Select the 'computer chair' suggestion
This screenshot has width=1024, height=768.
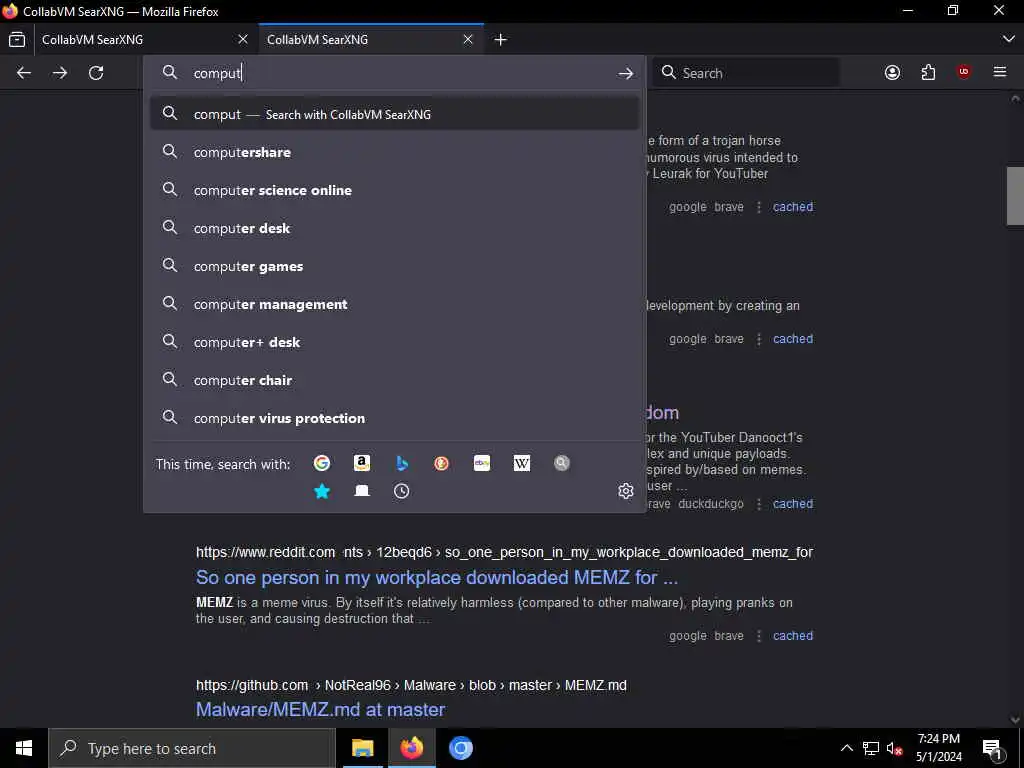click(394, 380)
